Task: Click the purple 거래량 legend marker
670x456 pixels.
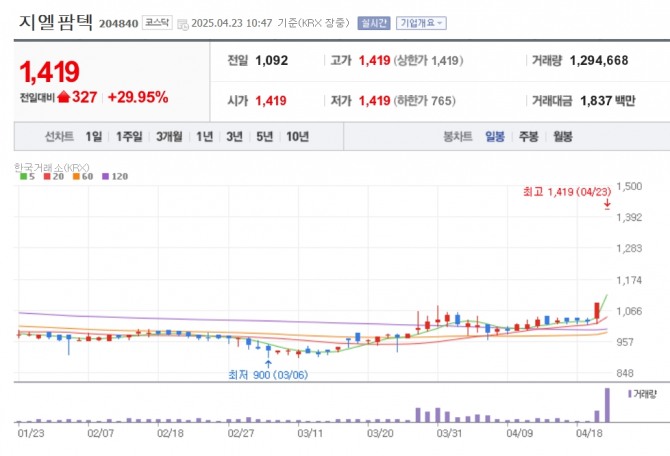Action: click(x=629, y=394)
